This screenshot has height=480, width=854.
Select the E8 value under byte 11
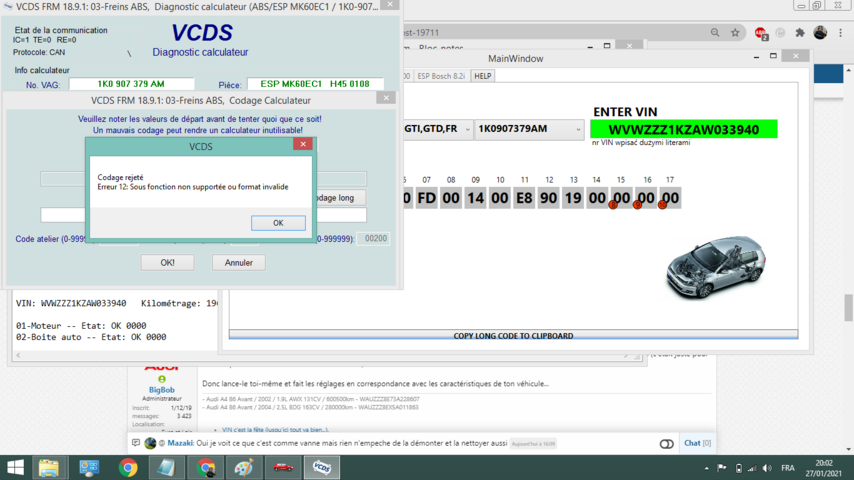coord(524,198)
